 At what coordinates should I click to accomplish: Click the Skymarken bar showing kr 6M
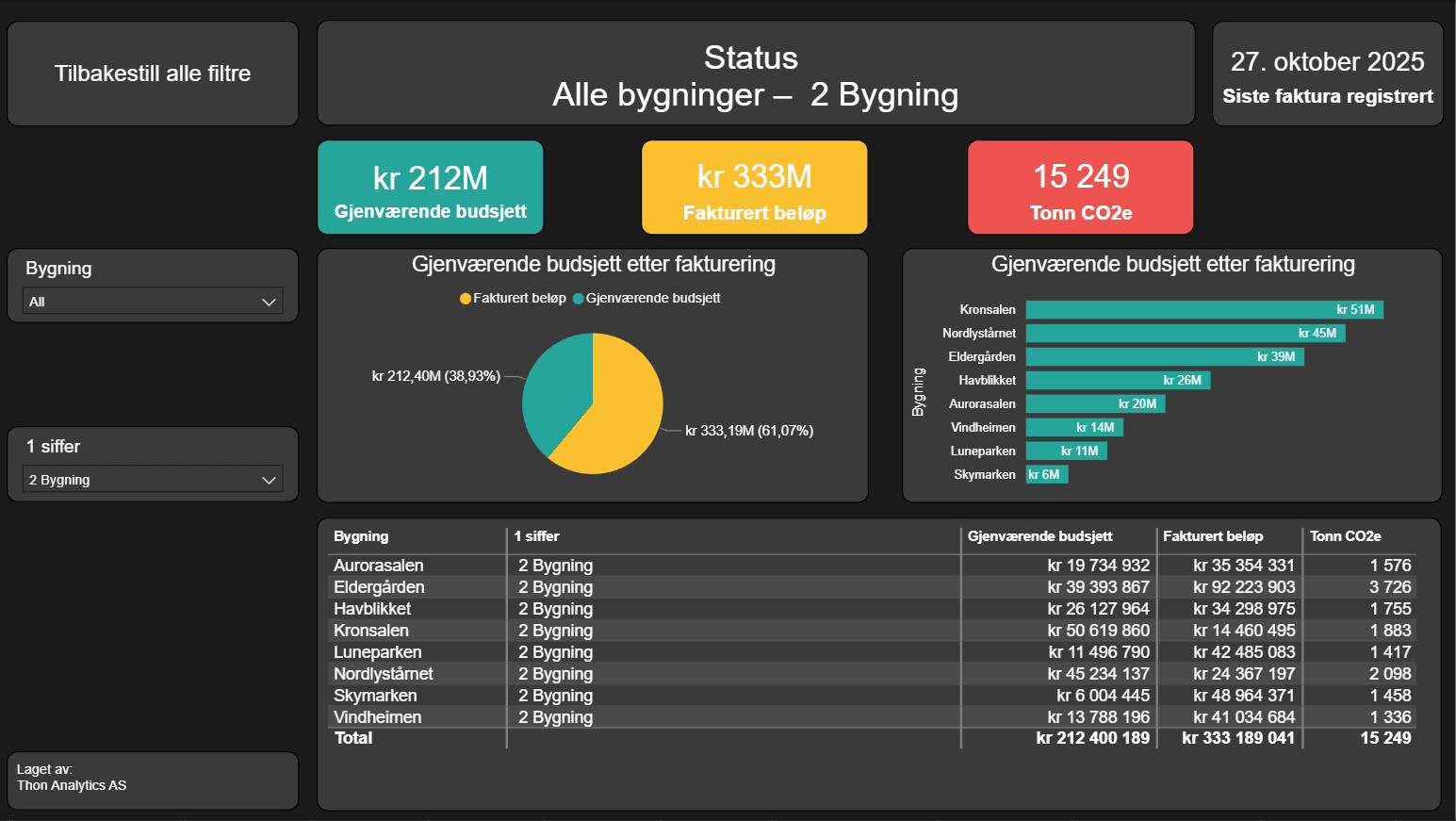pos(1046,475)
